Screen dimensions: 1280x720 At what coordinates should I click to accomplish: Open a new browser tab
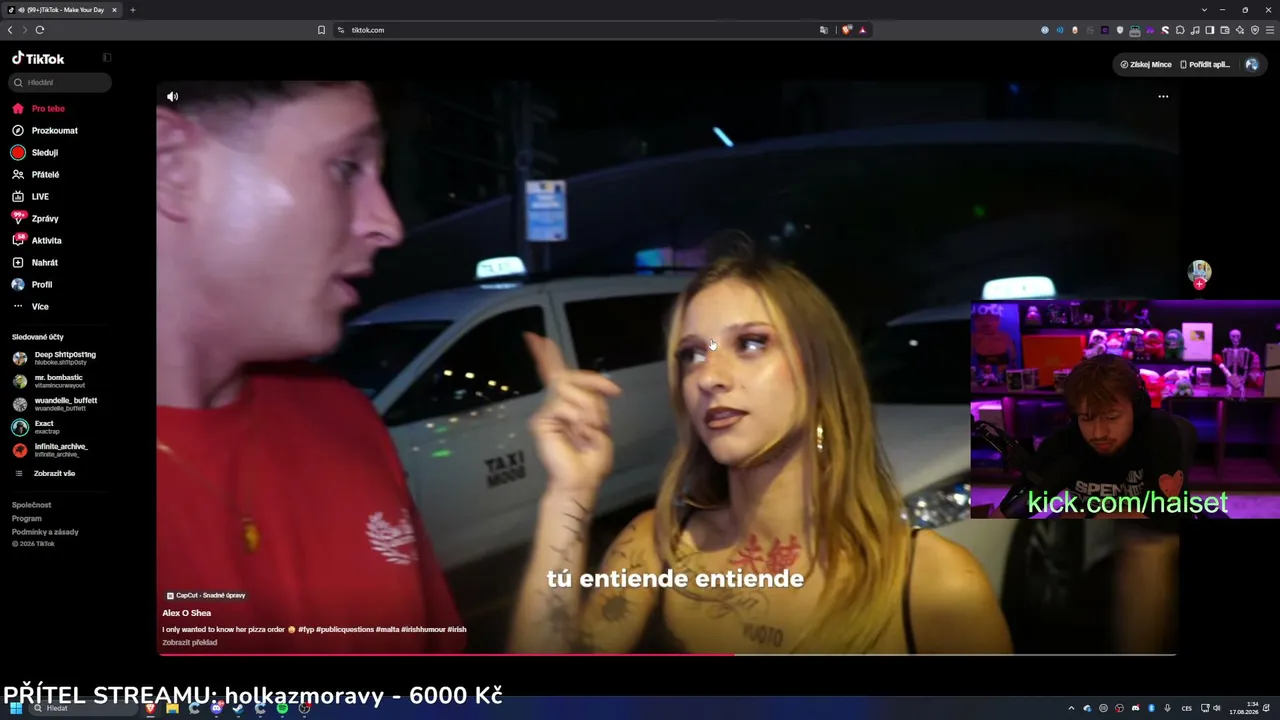tap(133, 10)
